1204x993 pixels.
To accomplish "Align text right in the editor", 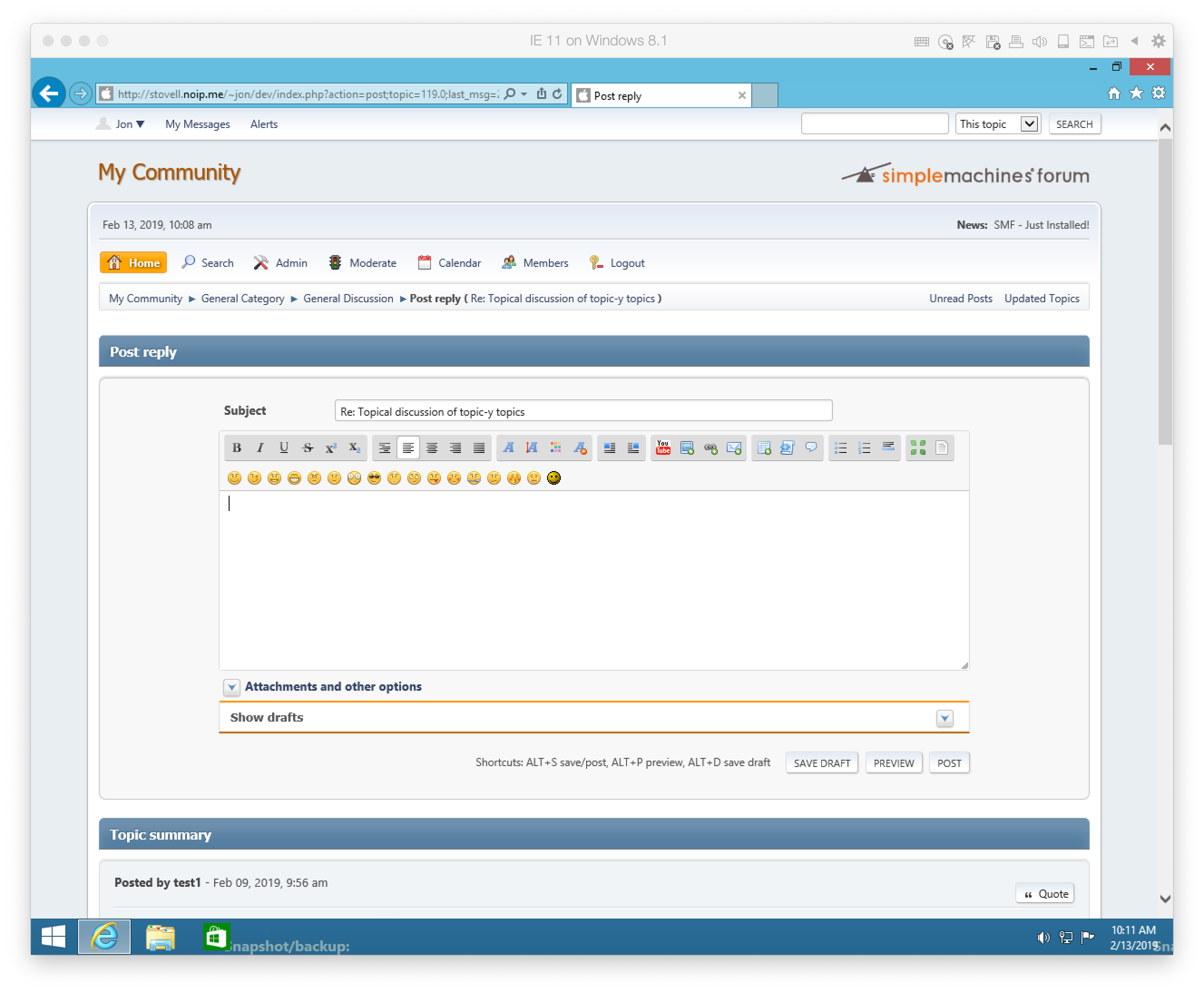I will point(455,447).
